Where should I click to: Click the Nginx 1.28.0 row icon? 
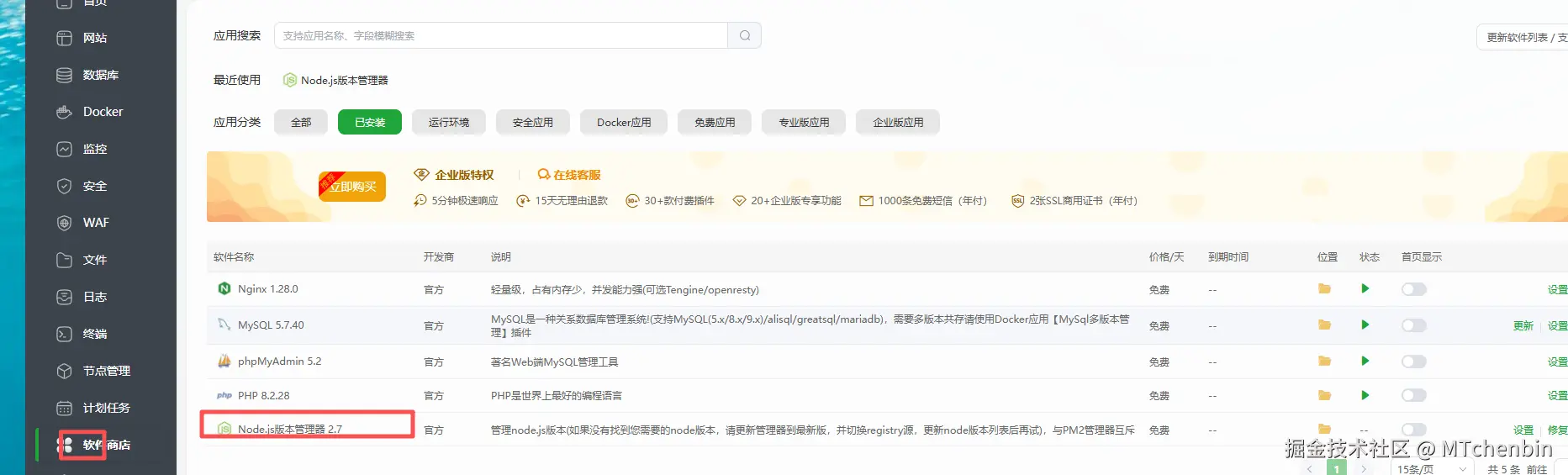click(x=224, y=288)
